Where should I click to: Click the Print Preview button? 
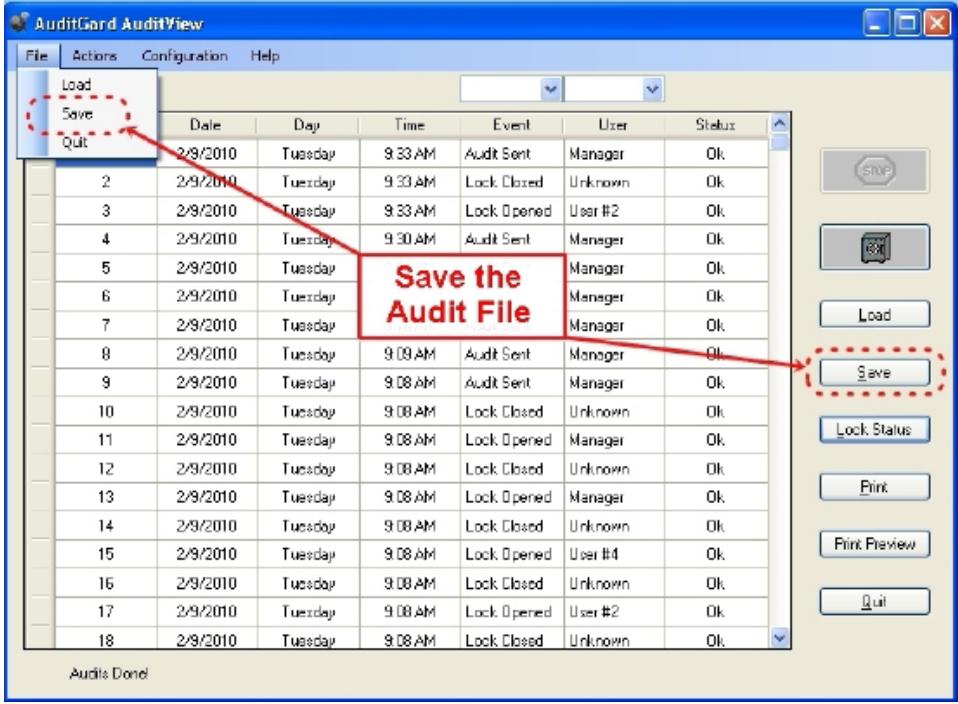(x=874, y=544)
